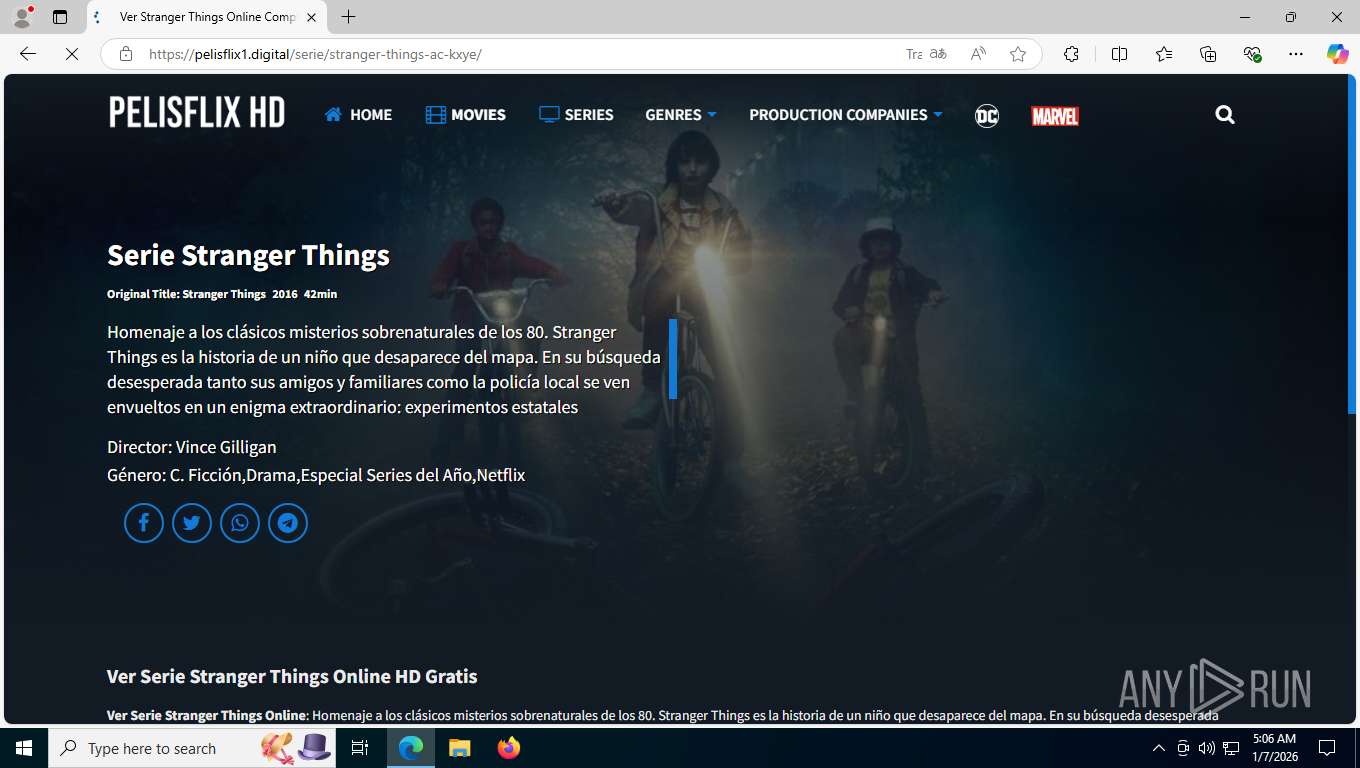Open the Series menu item
This screenshot has width=1360, height=768.
[x=576, y=115]
